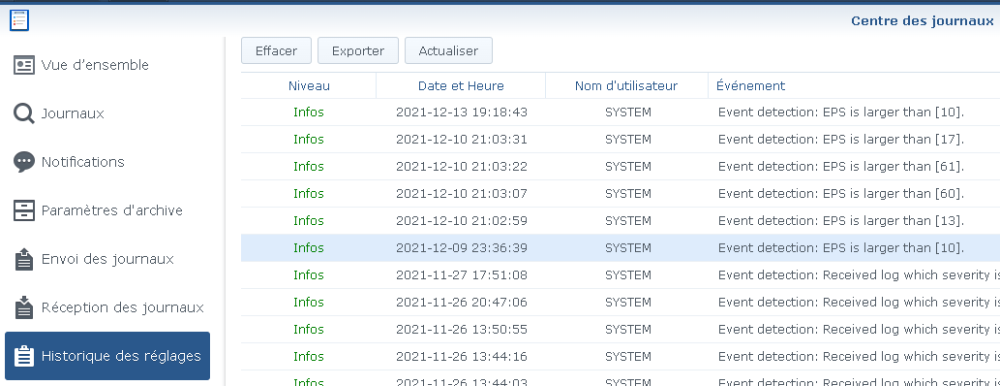Click the Log Center app icon in title bar
1000x386 pixels.
[x=19, y=20]
